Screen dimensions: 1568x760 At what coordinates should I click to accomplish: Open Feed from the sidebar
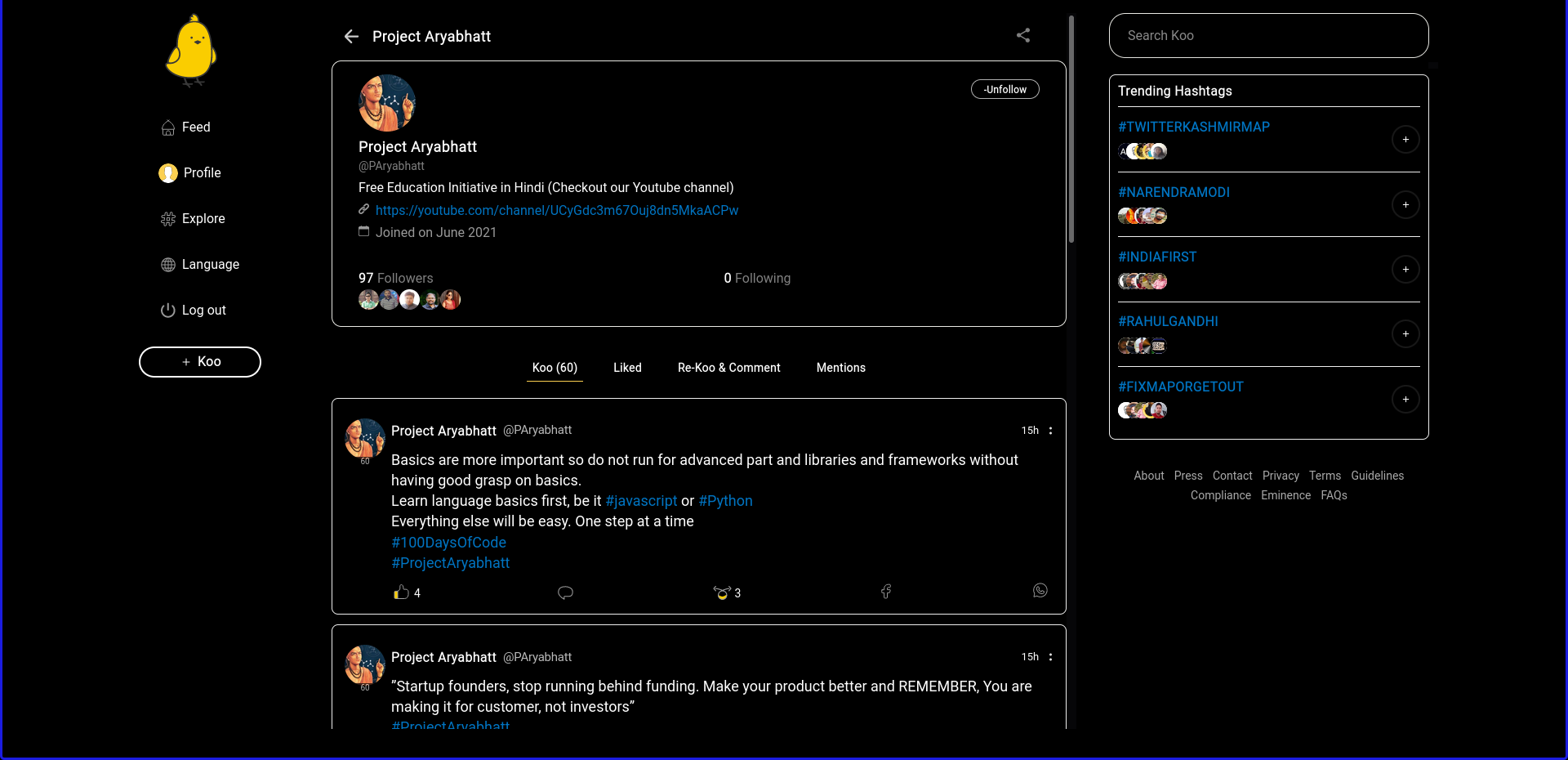click(186, 127)
